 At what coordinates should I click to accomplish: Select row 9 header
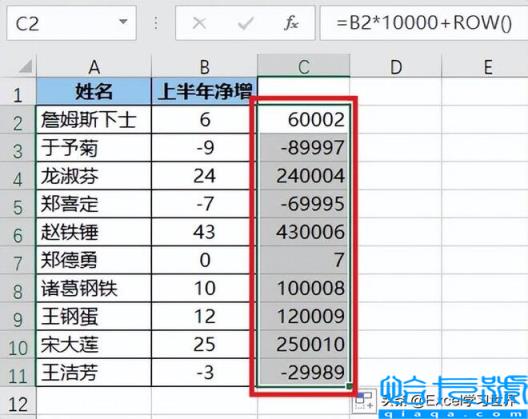coord(18,317)
